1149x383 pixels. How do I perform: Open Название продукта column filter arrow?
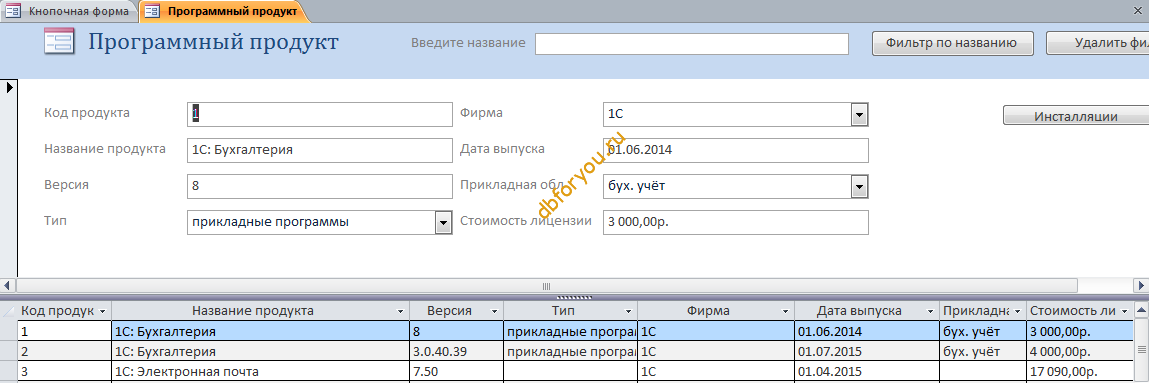(399, 311)
